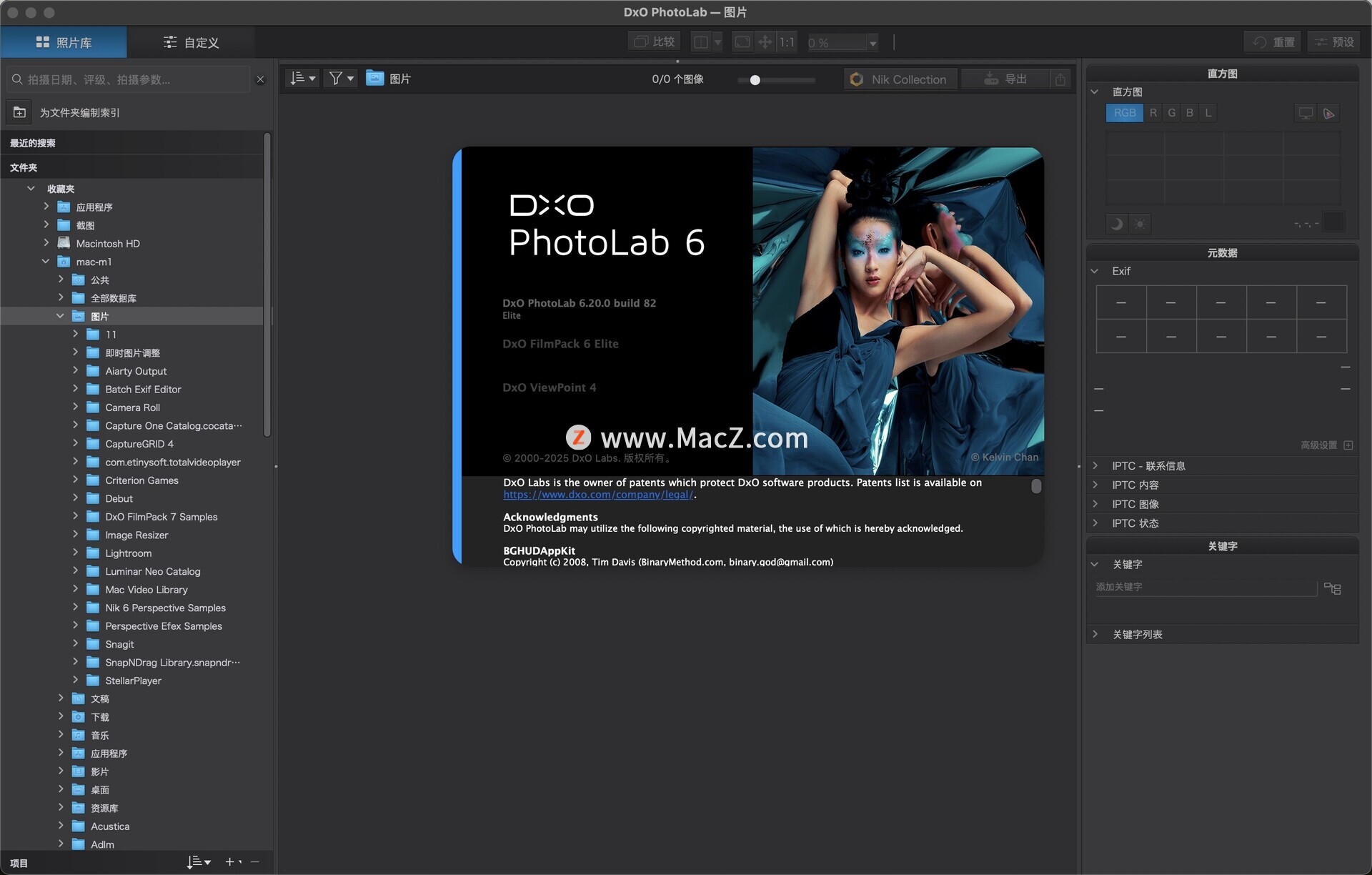The width and height of the screenshot is (1372, 875).
Task: Click the Macintosh HD drive icon
Action: point(64,243)
